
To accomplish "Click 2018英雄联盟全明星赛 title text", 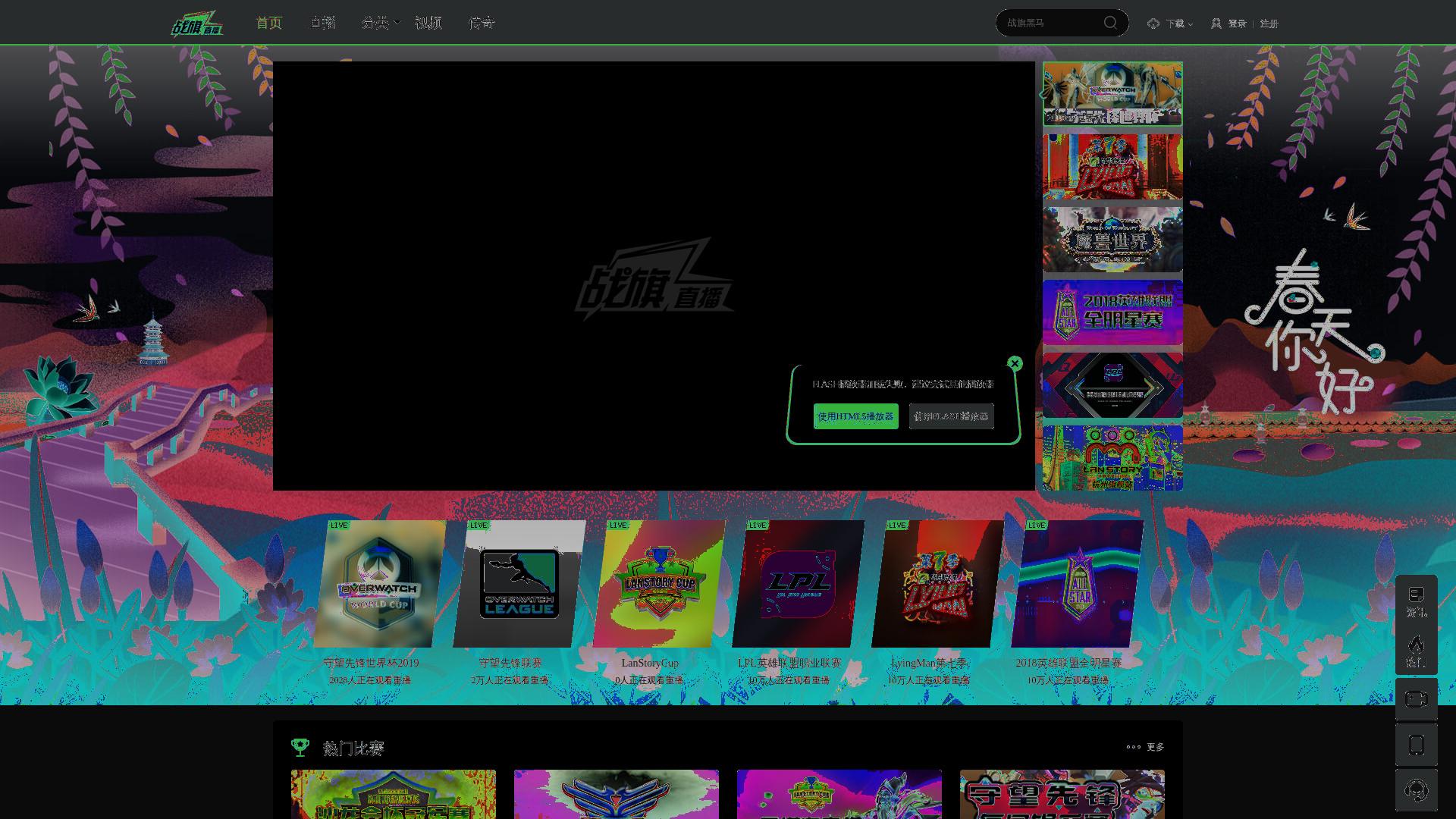I will click(1068, 663).
